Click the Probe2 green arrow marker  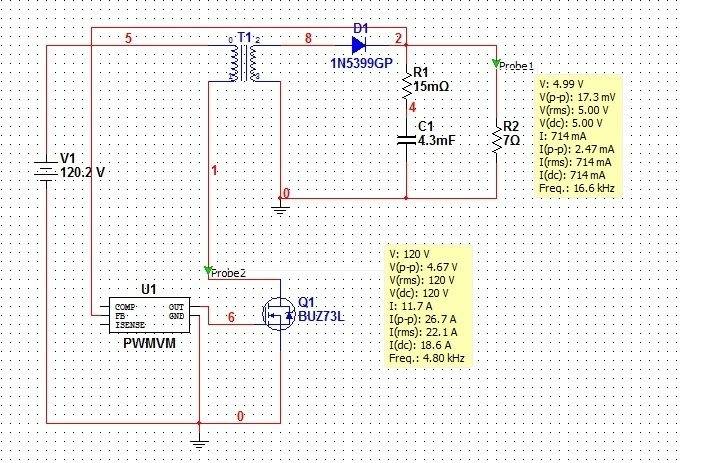[208, 270]
